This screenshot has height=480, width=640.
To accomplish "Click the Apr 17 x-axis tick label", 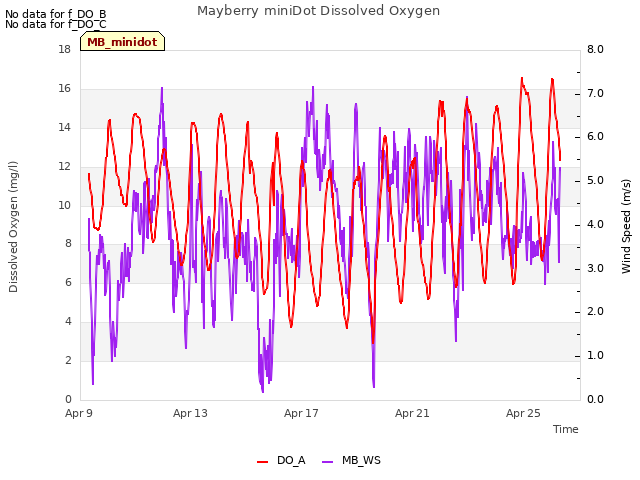I will coord(301,413).
